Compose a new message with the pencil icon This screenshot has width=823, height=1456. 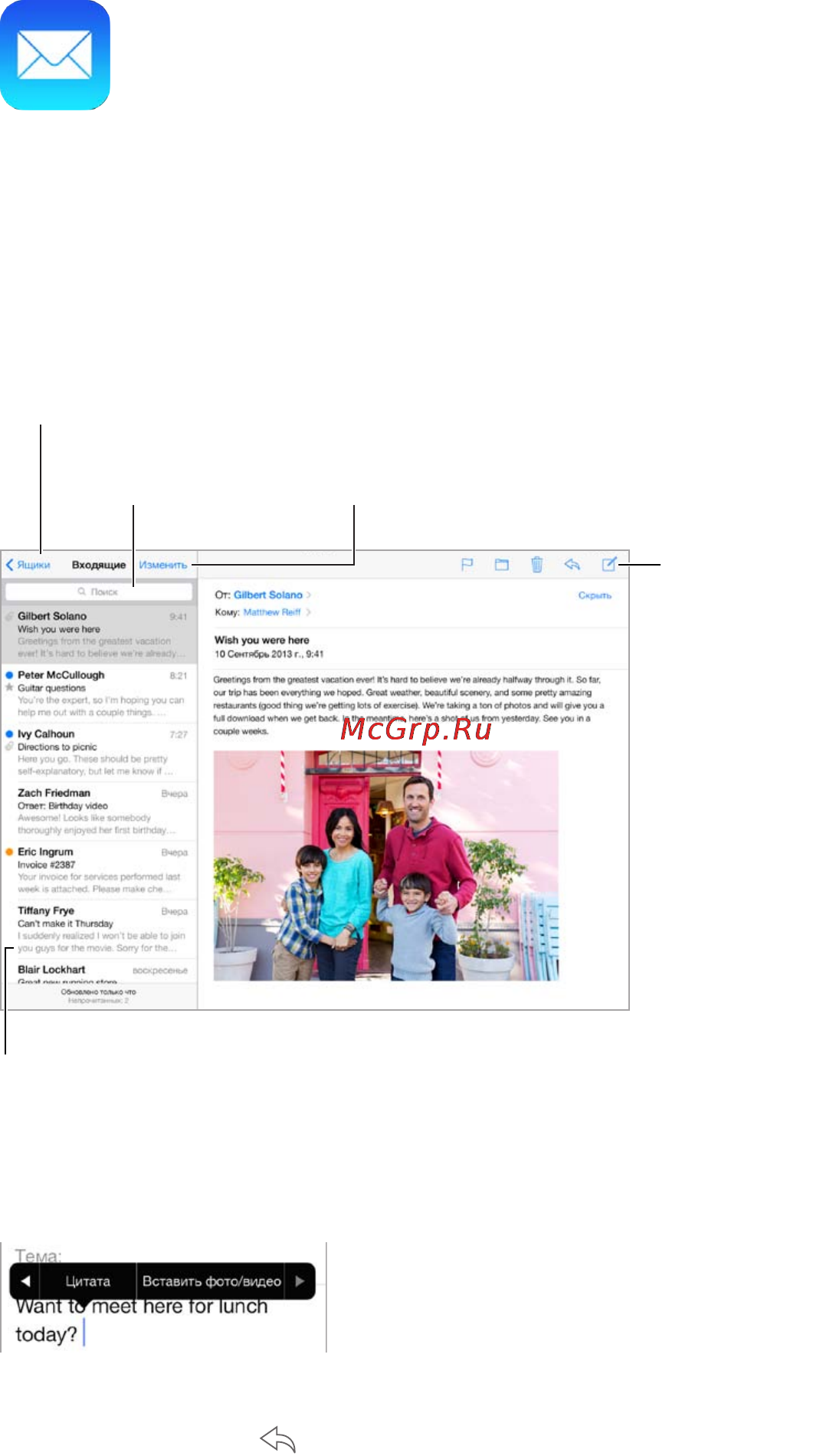(x=609, y=564)
